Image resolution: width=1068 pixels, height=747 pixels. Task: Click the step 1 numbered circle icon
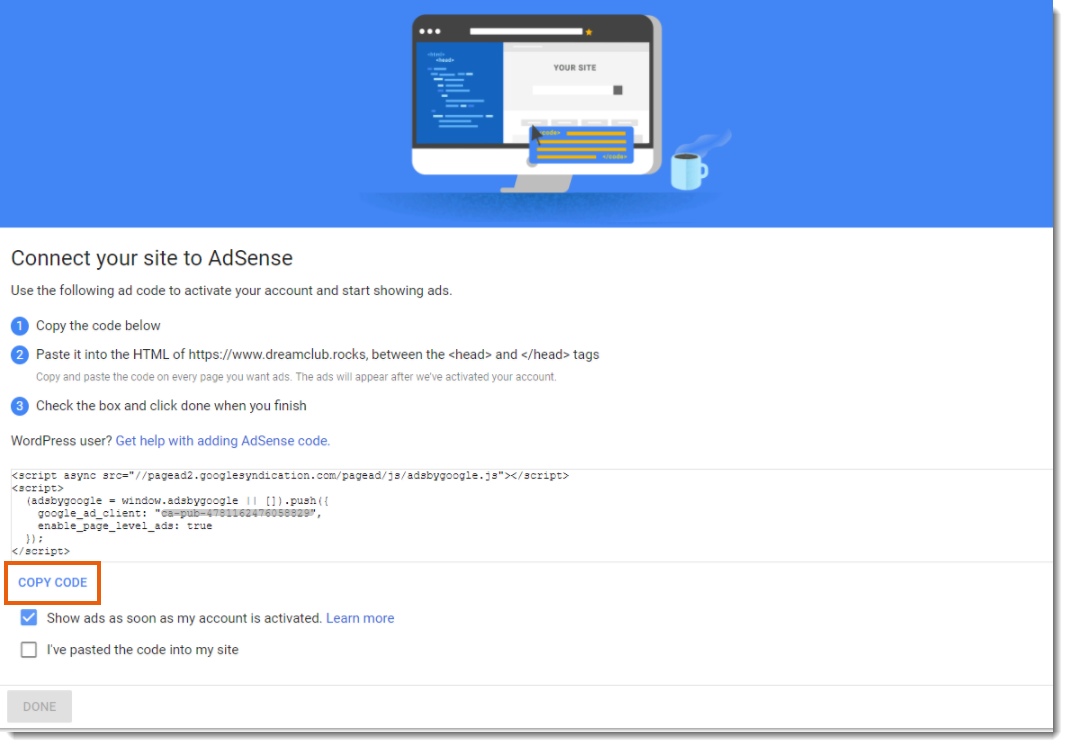pyautogui.click(x=20, y=325)
